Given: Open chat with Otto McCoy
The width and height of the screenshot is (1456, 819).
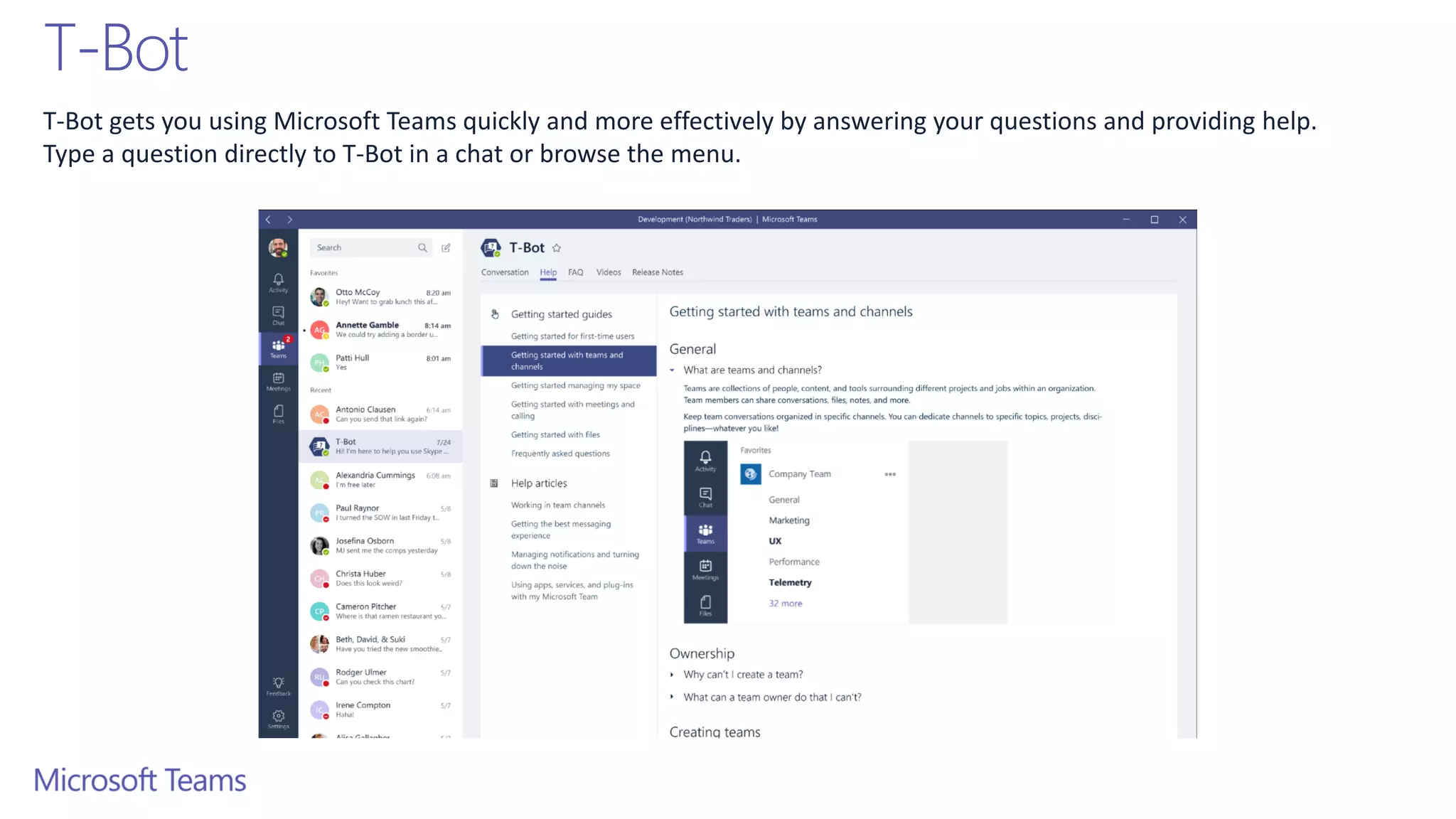Looking at the screenshot, I should point(380,296).
